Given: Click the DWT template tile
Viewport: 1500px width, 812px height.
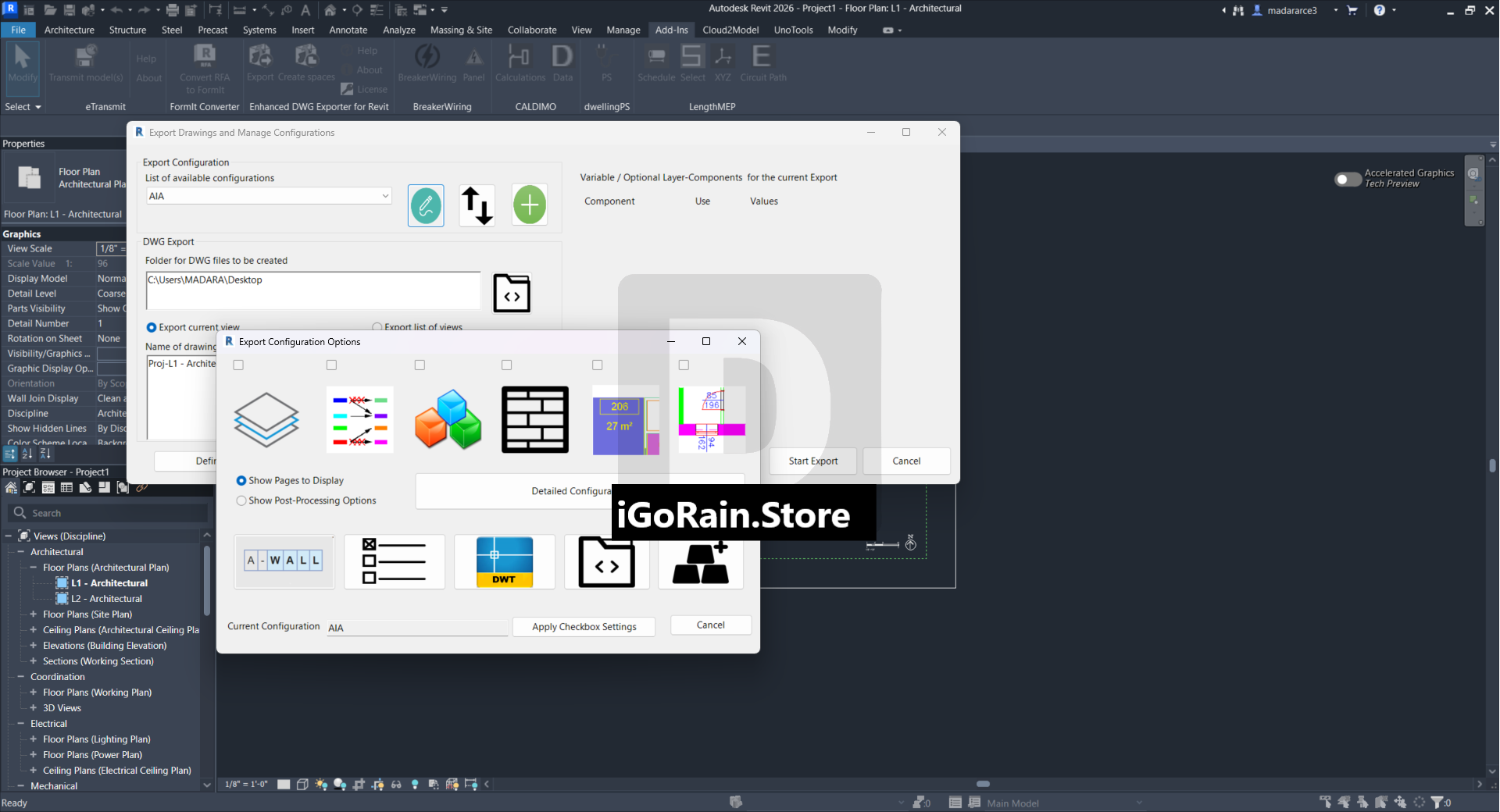Looking at the screenshot, I should [505, 561].
